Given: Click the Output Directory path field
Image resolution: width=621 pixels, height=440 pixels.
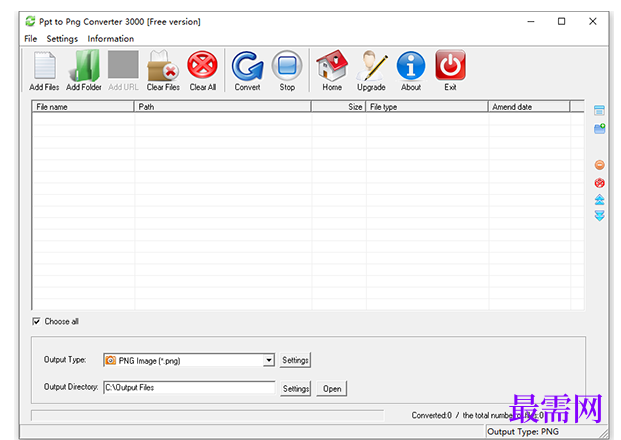Looking at the screenshot, I should point(189,387).
